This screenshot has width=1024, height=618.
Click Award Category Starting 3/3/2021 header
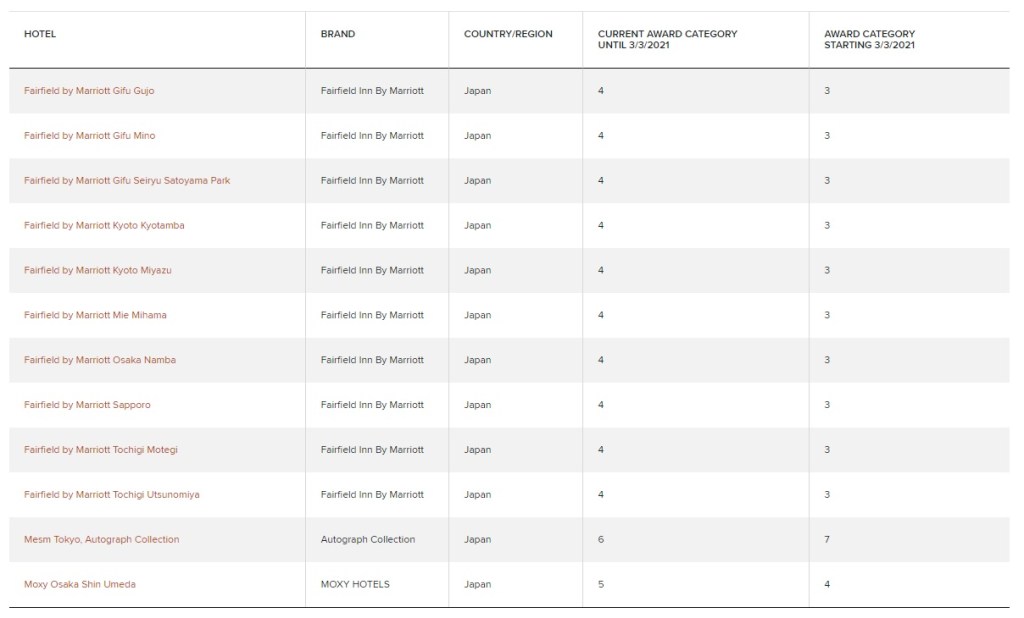pos(862,39)
